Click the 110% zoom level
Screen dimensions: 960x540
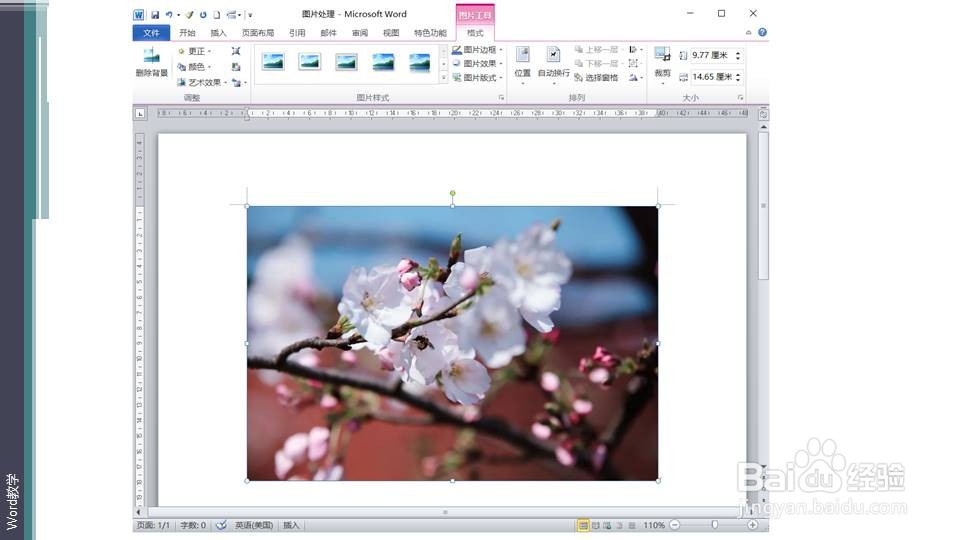point(654,525)
